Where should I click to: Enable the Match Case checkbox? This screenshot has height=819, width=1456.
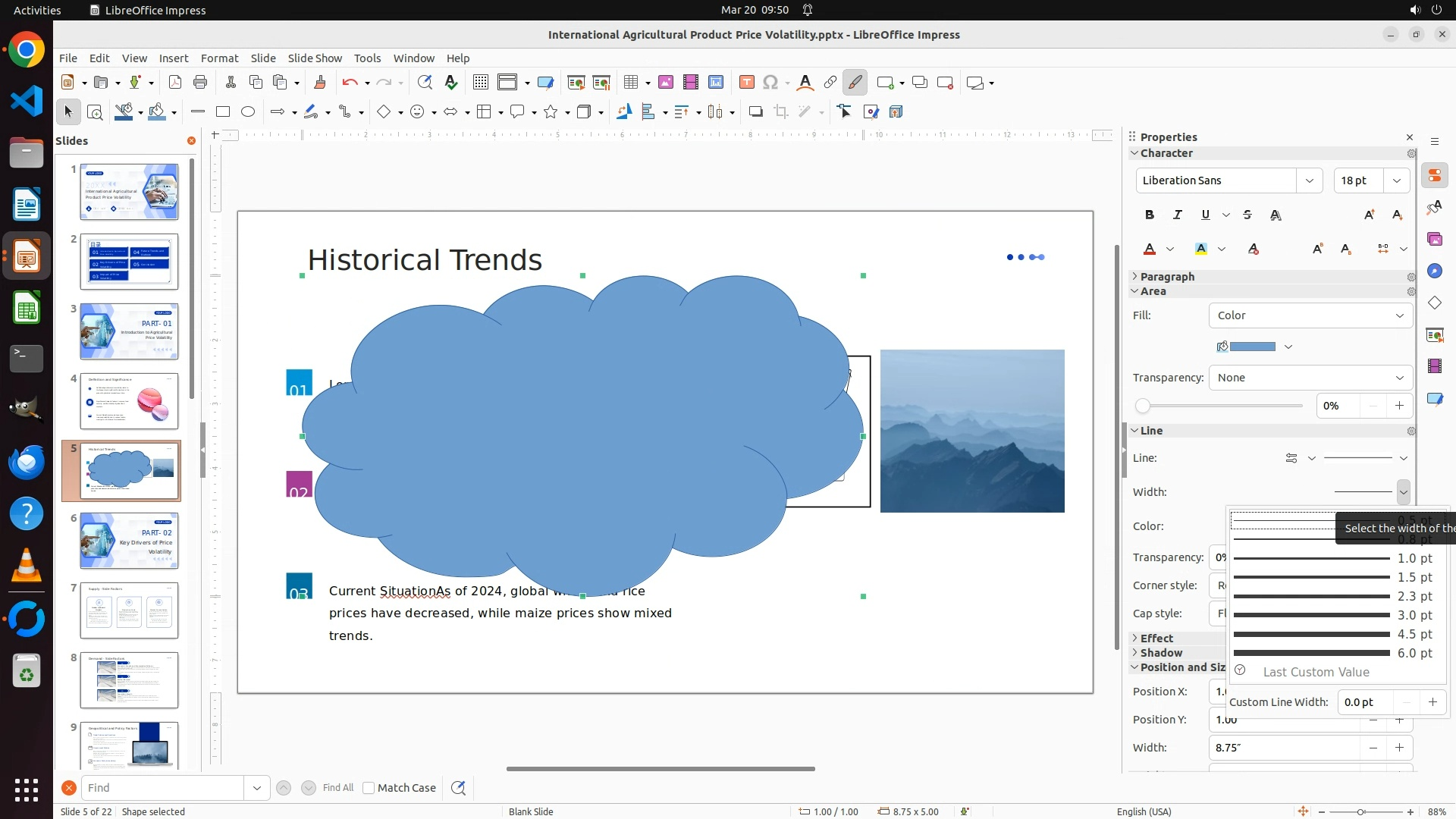[369, 788]
